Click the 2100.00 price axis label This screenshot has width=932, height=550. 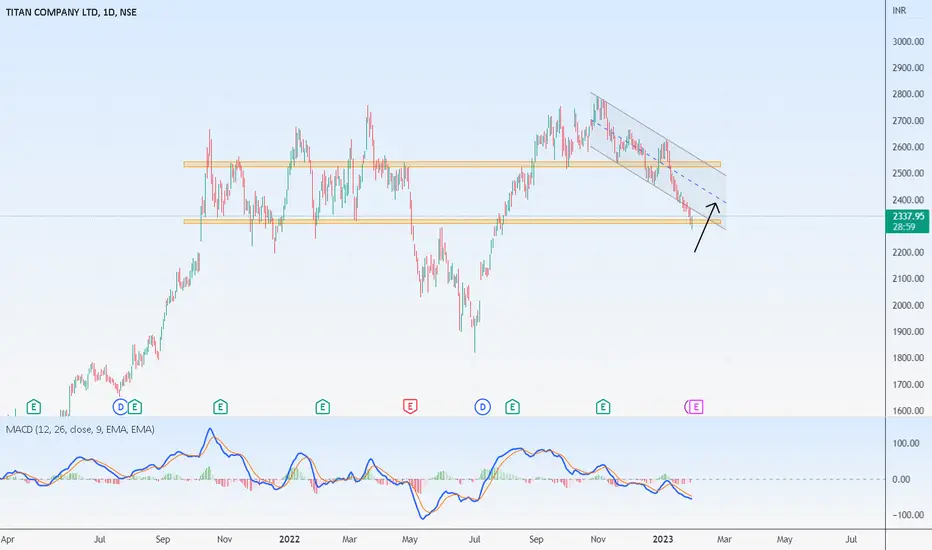click(x=908, y=278)
